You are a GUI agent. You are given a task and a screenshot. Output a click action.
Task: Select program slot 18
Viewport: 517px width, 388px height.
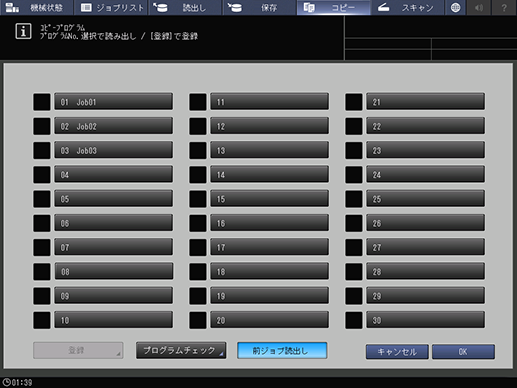pyautogui.click(x=270, y=272)
